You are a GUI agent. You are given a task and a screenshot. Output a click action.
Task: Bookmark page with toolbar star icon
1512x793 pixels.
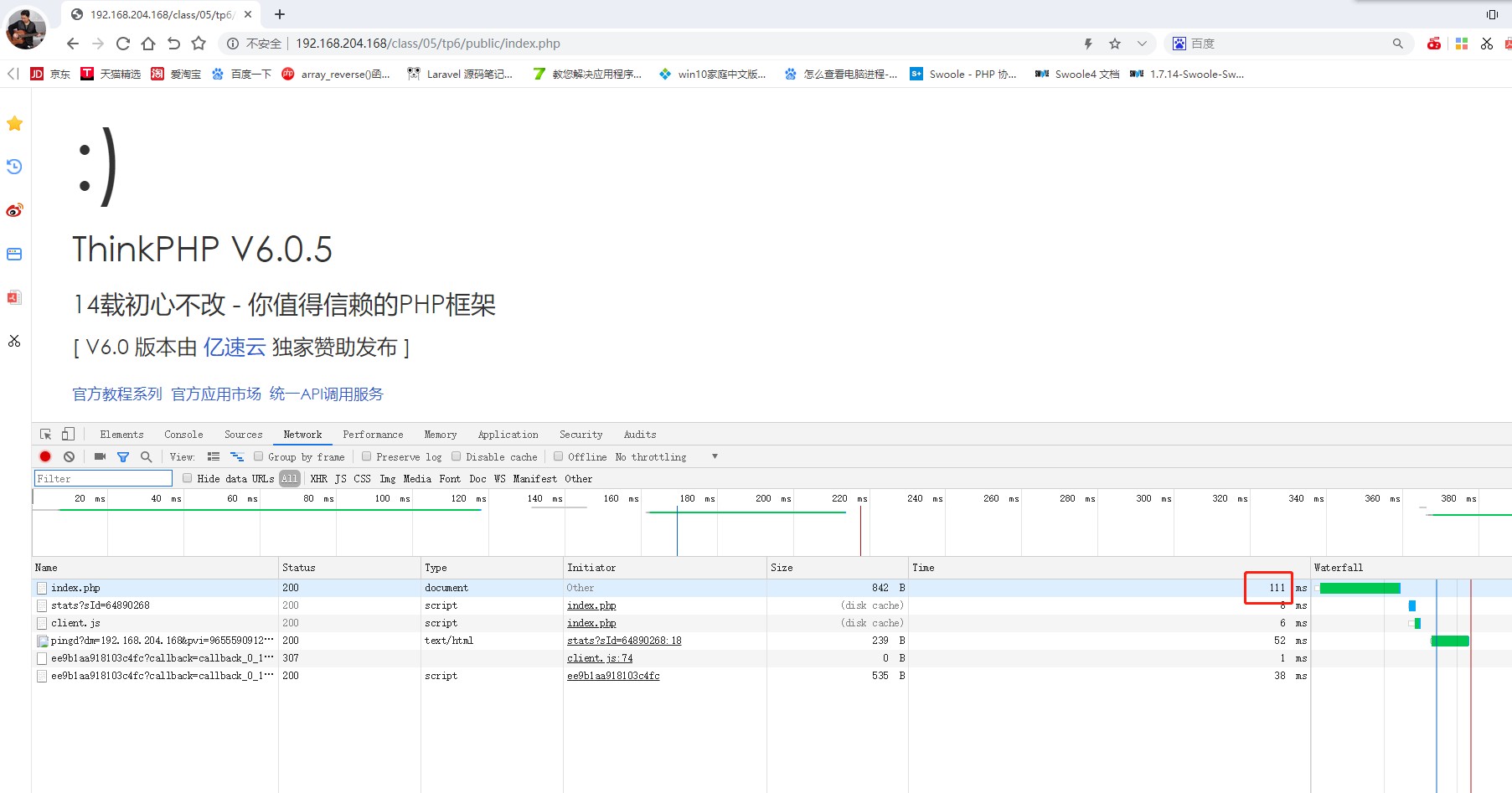click(x=199, y=44)
